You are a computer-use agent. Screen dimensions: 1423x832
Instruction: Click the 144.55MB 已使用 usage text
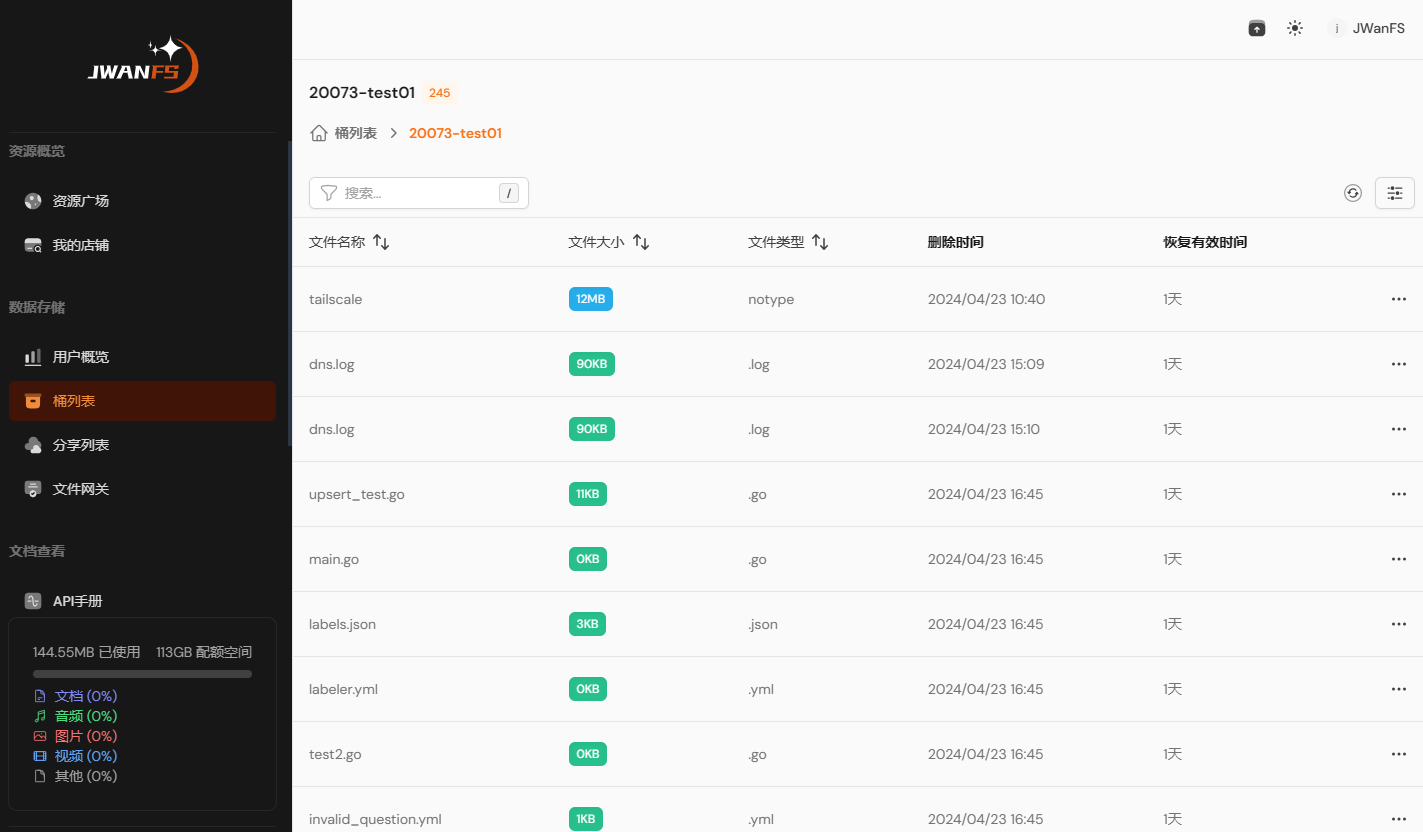coord(87,652)
